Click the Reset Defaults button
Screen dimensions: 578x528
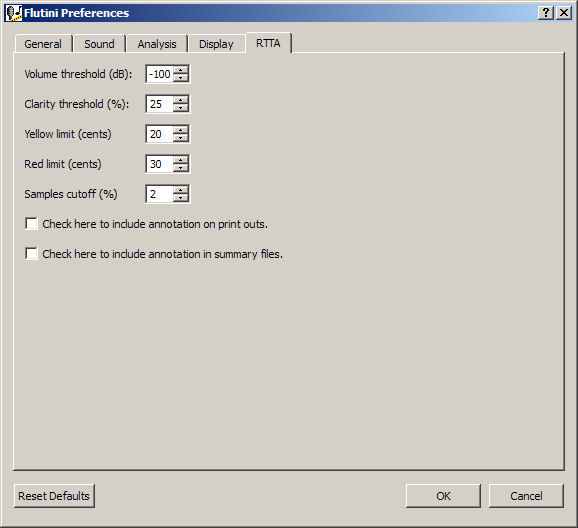pos(54,496)
